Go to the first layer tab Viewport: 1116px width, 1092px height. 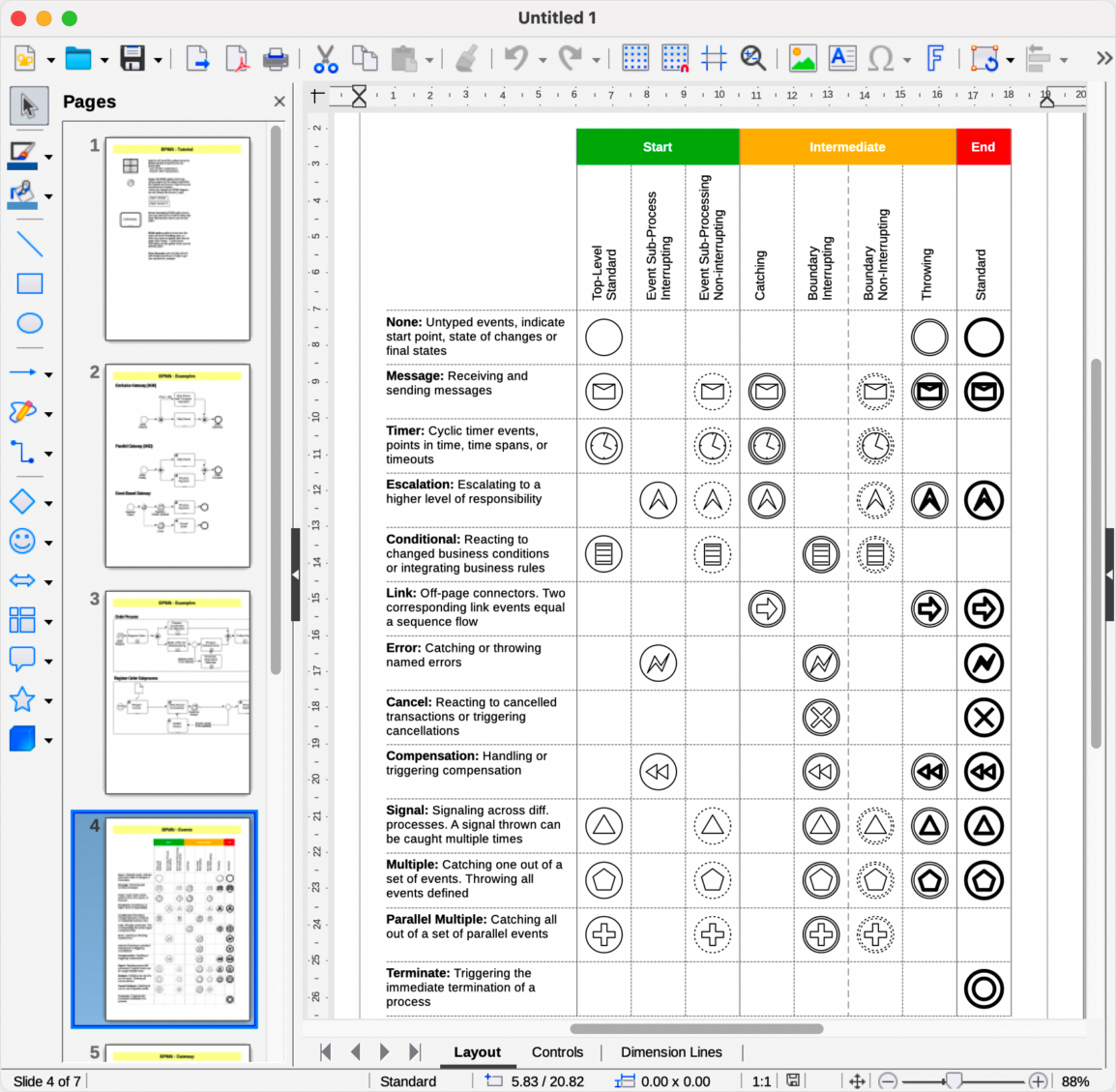click(x=325, y=1052)
